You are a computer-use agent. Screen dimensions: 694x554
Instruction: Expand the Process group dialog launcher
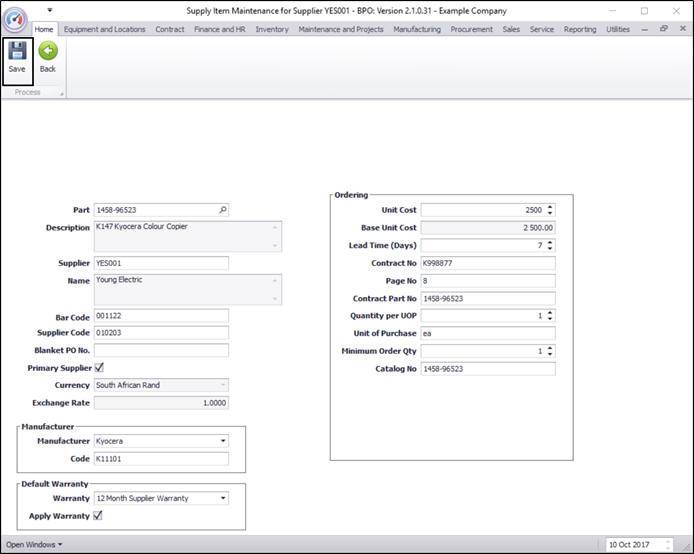tap(62, 93)
